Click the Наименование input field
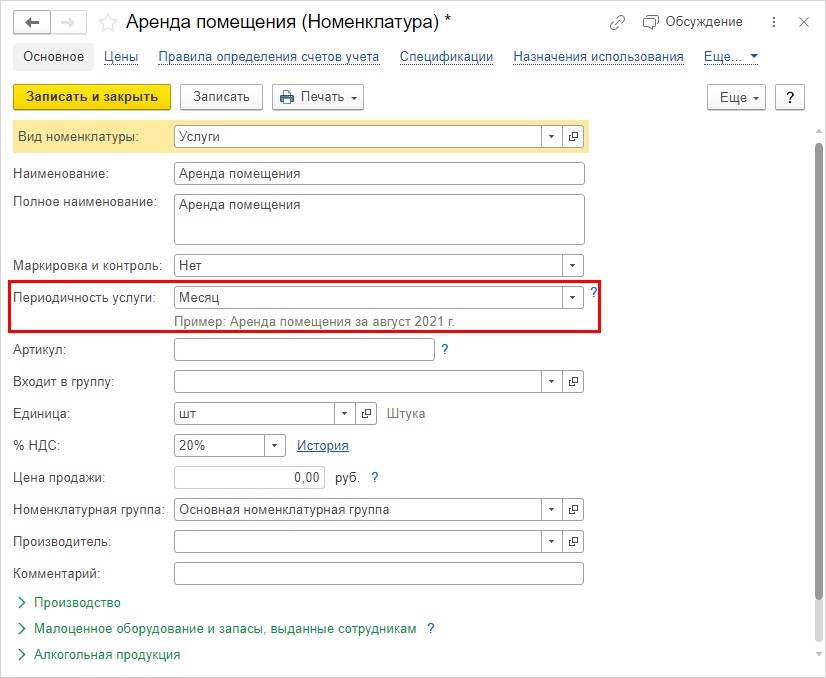Screen dimensions: 826x678 379,174
